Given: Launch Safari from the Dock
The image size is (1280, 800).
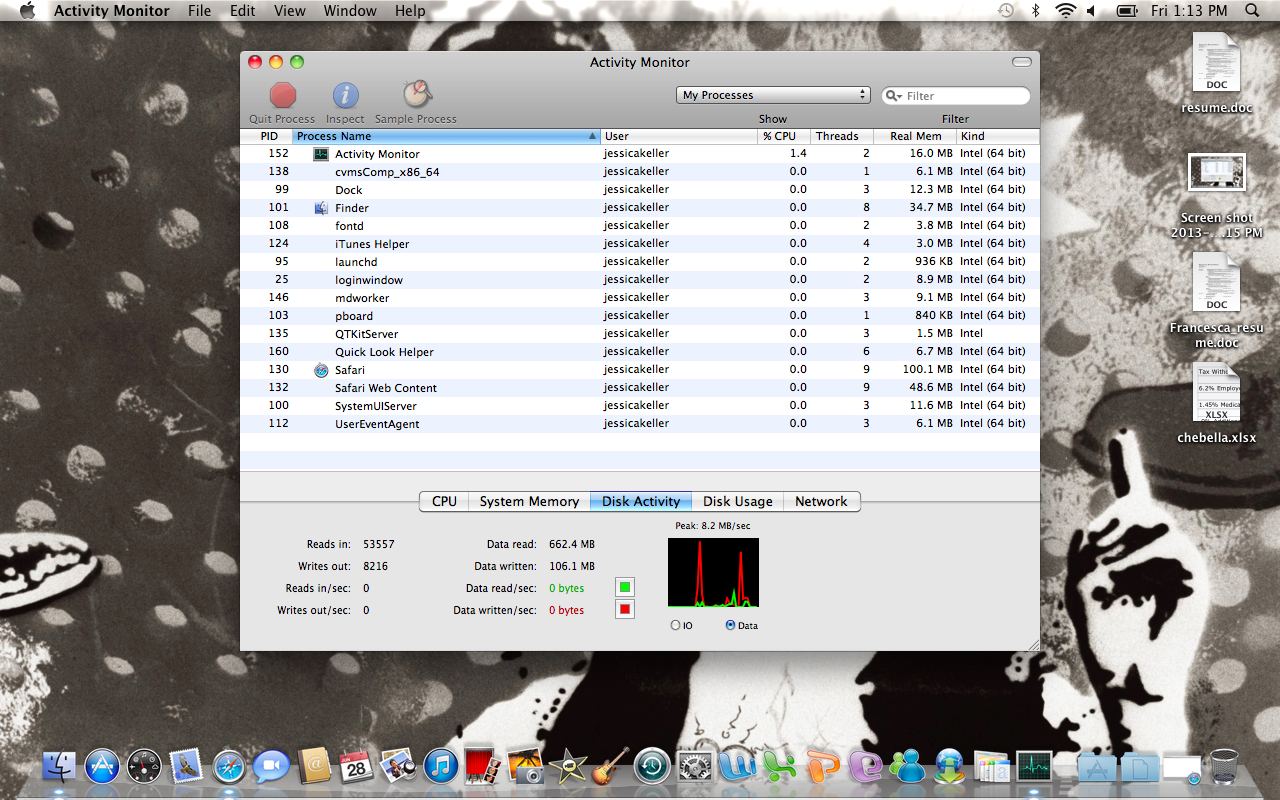Looking at the screenshot, I should (x=228, y=767).
